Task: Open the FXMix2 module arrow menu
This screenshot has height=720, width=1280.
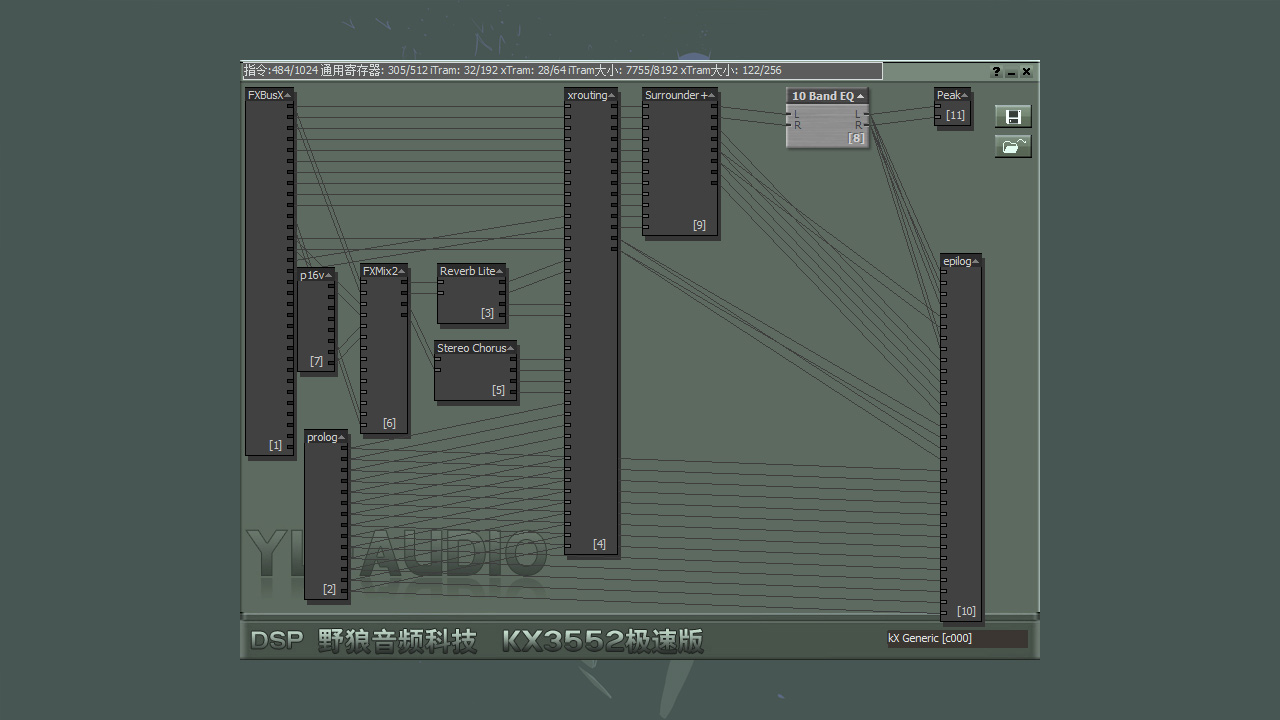Action: [x=402, y=271]
